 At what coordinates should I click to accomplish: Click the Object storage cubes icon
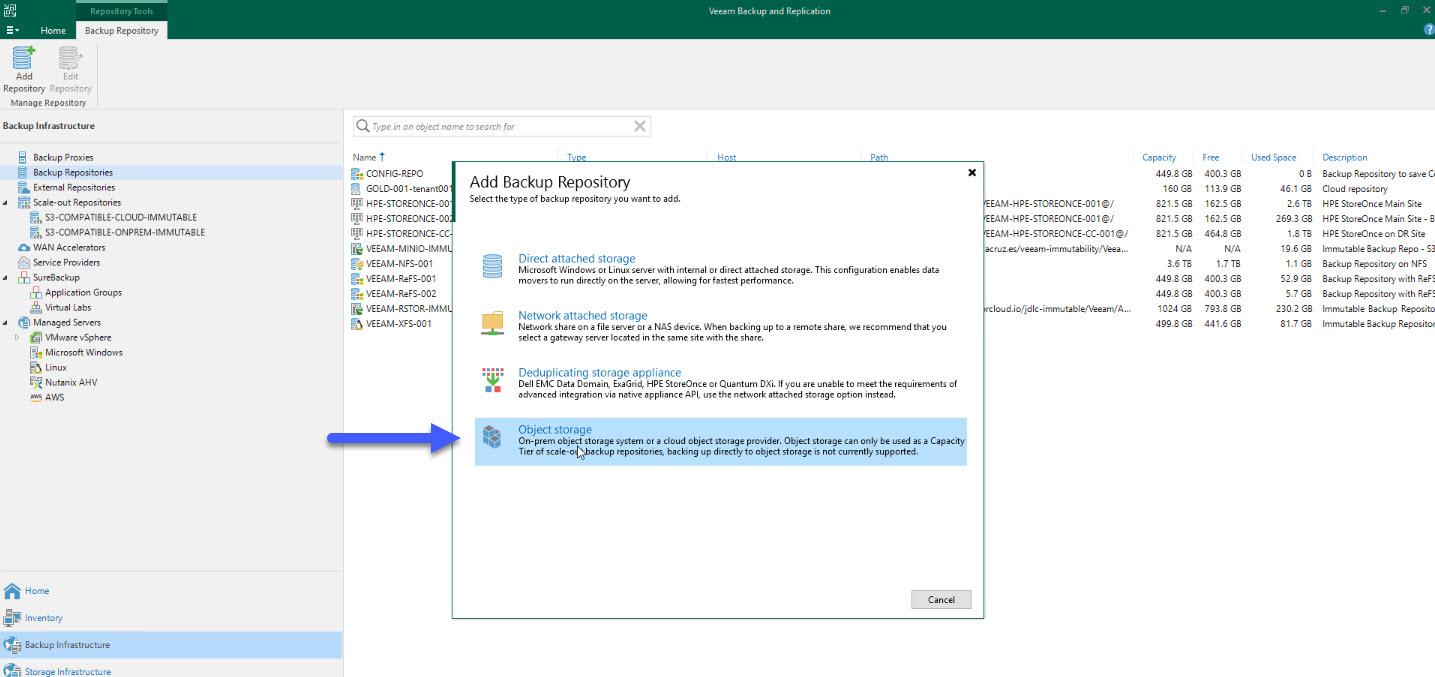click(493, 437)
